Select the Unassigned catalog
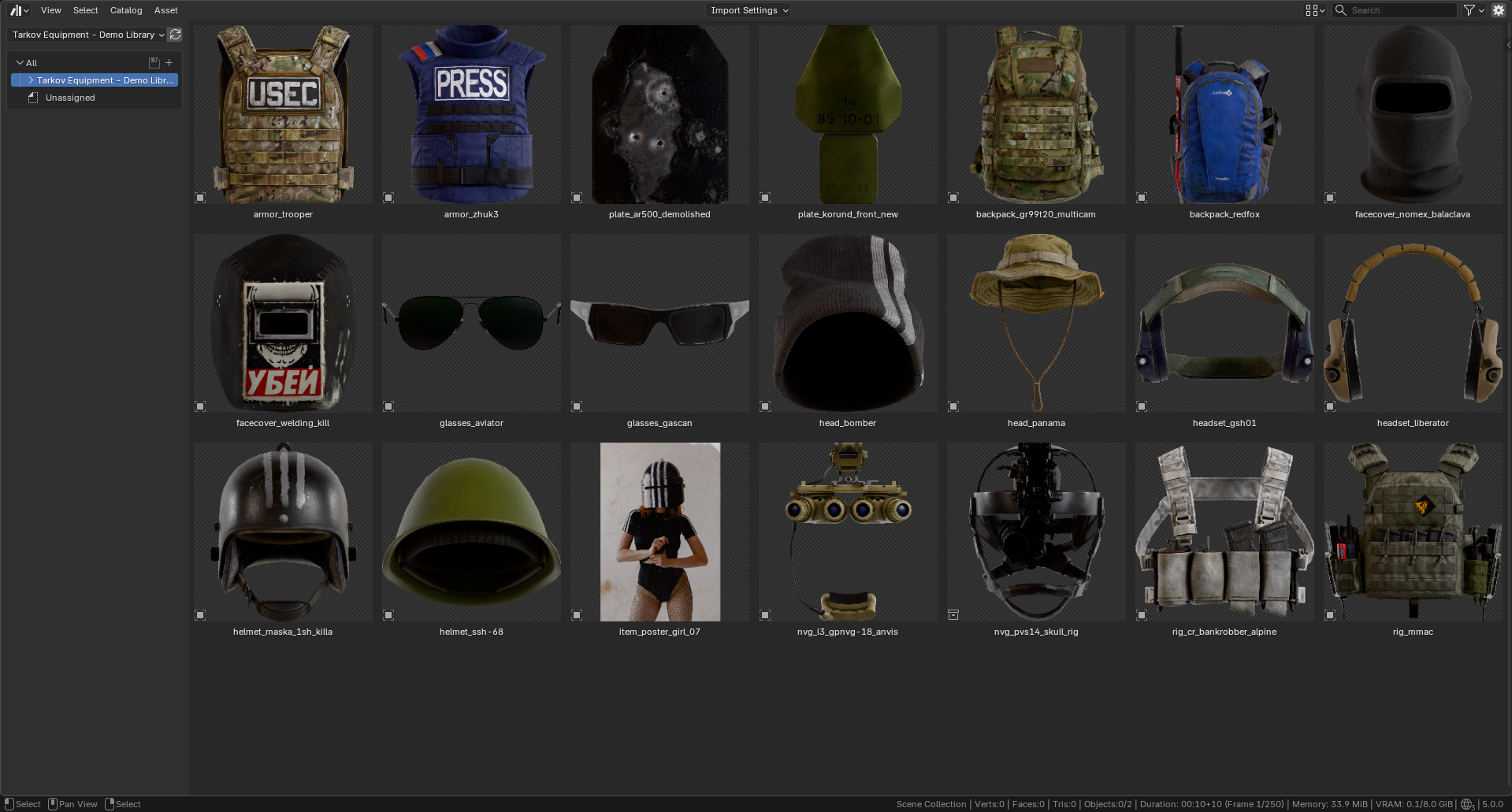 70,98
